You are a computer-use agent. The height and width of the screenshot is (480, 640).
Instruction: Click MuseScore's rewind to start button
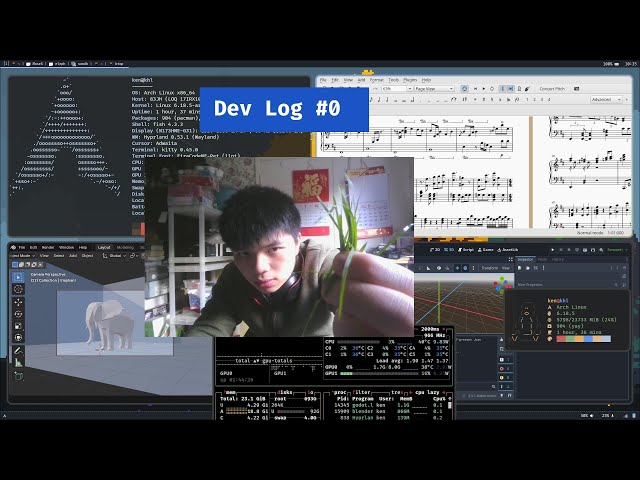[476, 89]
